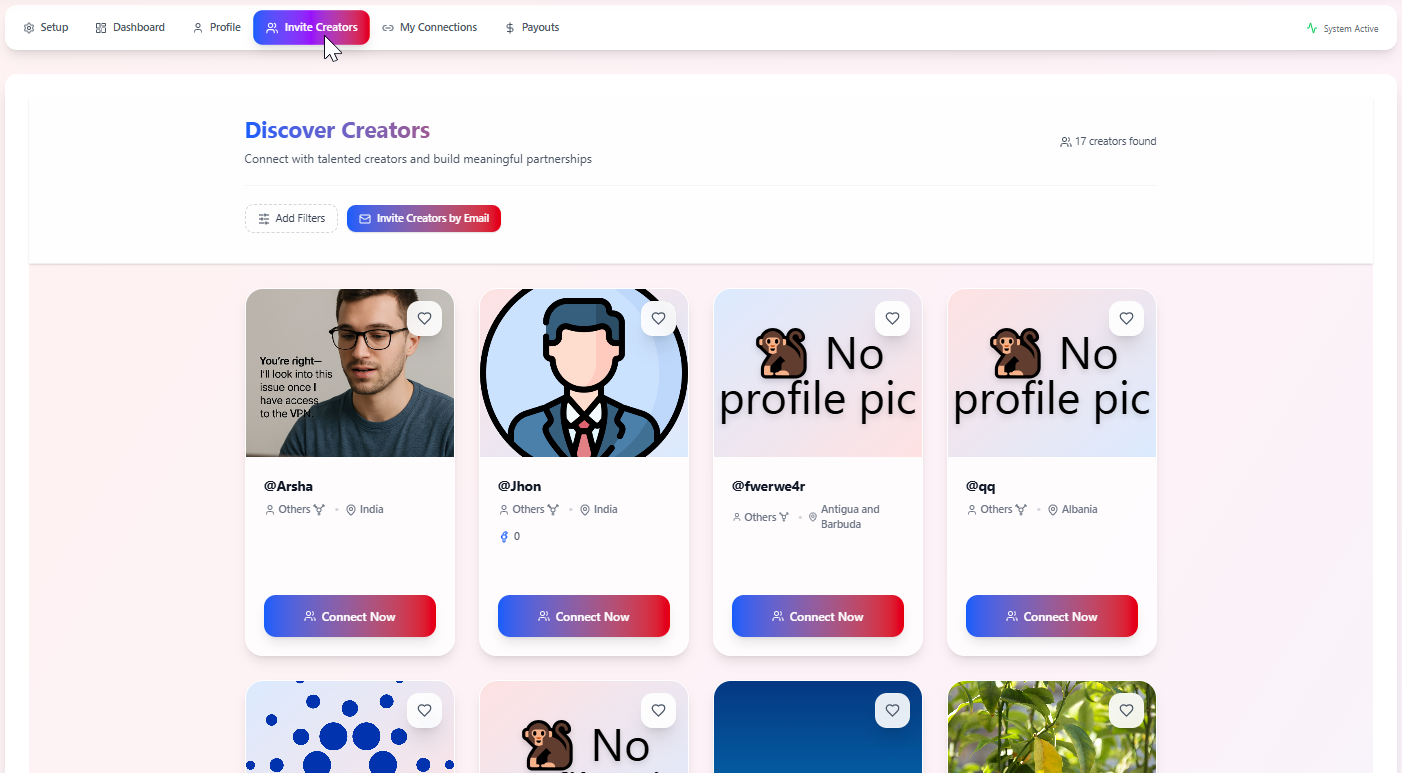Connect Now with @Arsha
Screen dimensions: 1402x773
(350, 616)
